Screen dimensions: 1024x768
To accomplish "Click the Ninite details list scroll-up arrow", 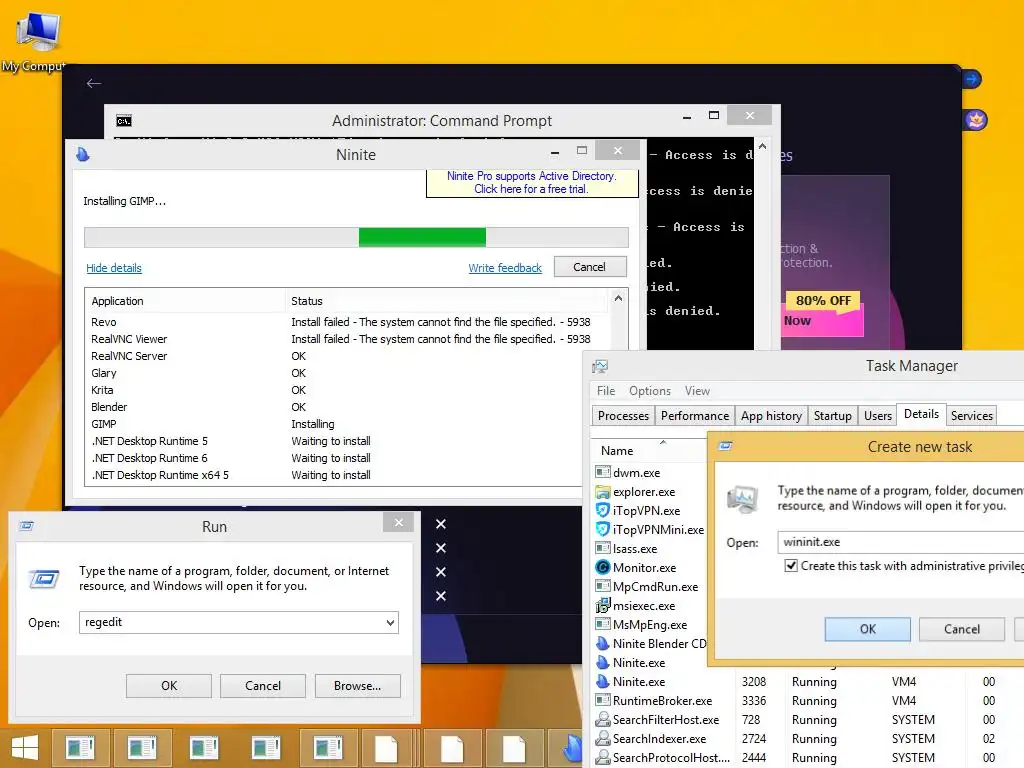I will point(618,298).
